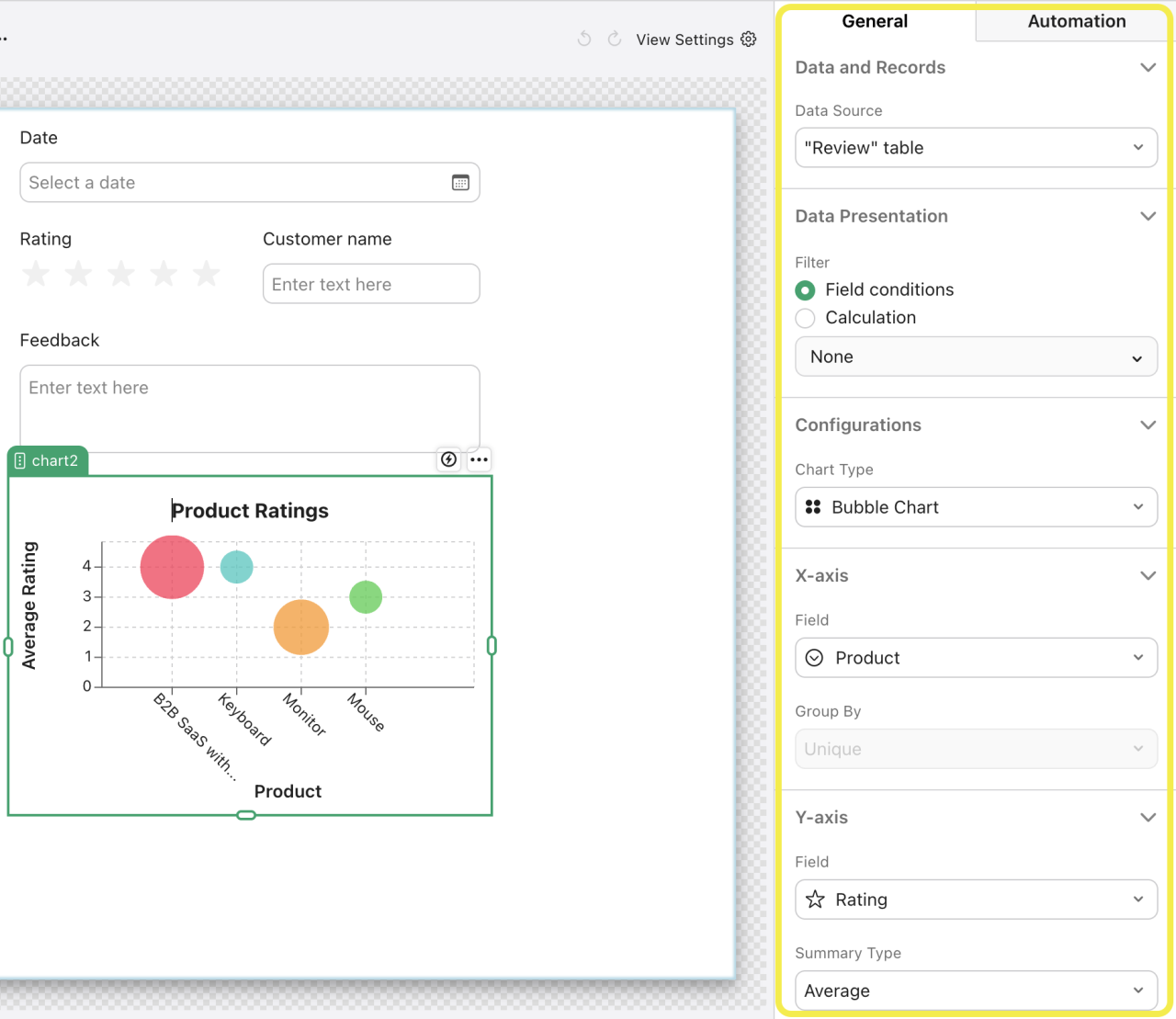Viewport: 1176px width, 1019px height.
Task: Open calendar picker in Date field
Action: [460, 183]
